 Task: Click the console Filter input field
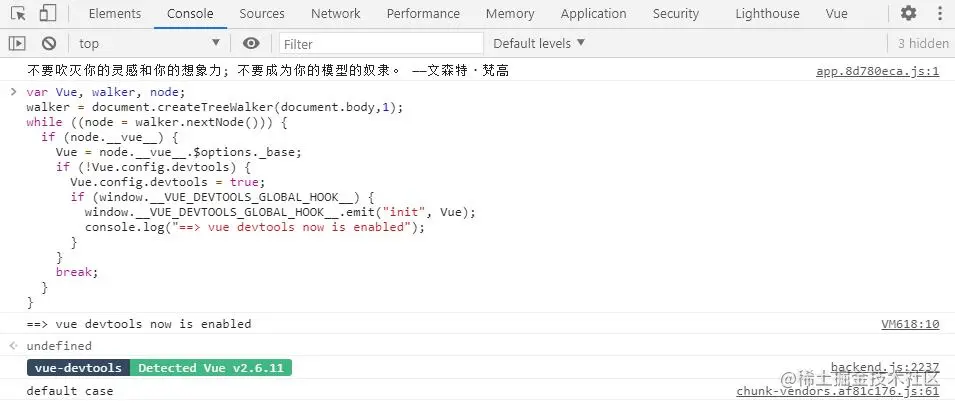tap(380, 43)
